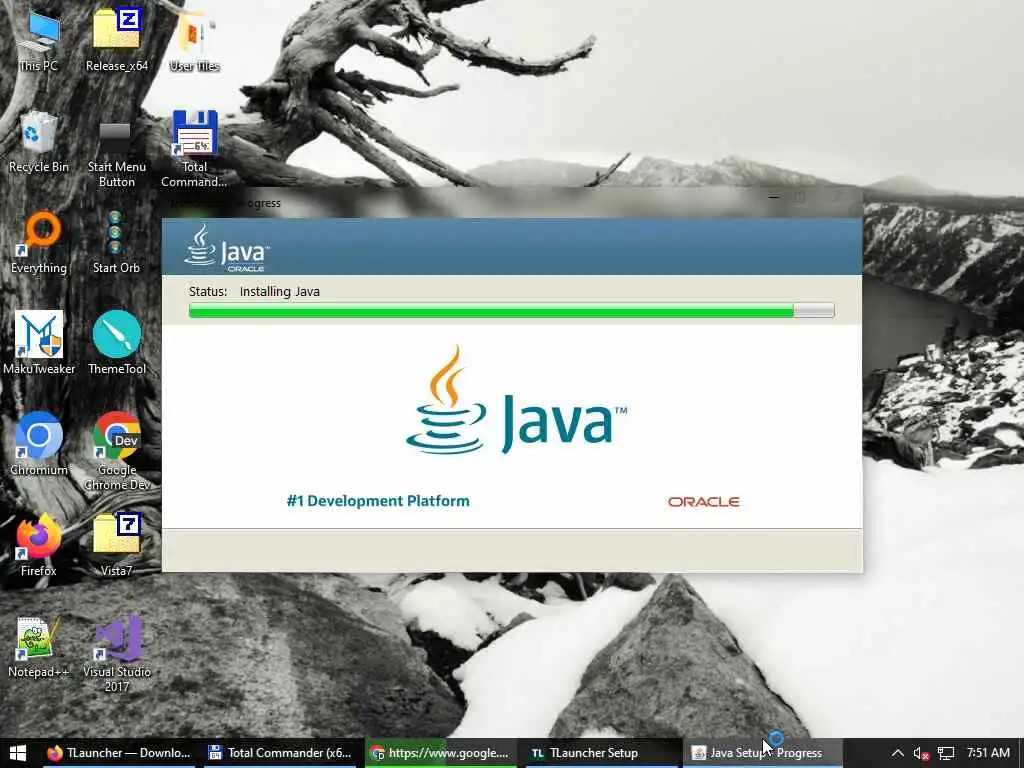The width and height of the screenshot is (1024, 768).
Task: Click the '#1 Development Platform' text
Action: 378,501
